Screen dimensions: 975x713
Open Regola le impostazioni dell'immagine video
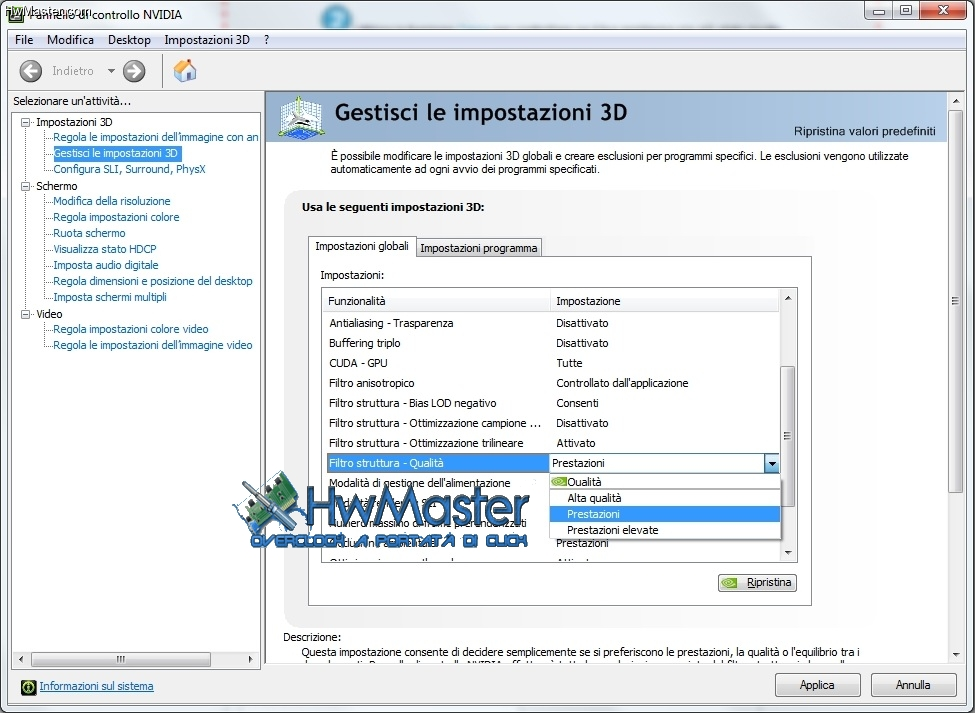[x=153, y=346]
